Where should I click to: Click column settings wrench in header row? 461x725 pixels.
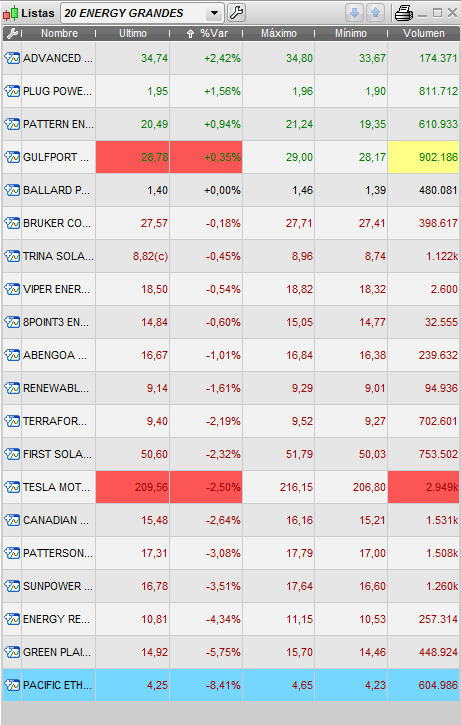pos(12,33)
